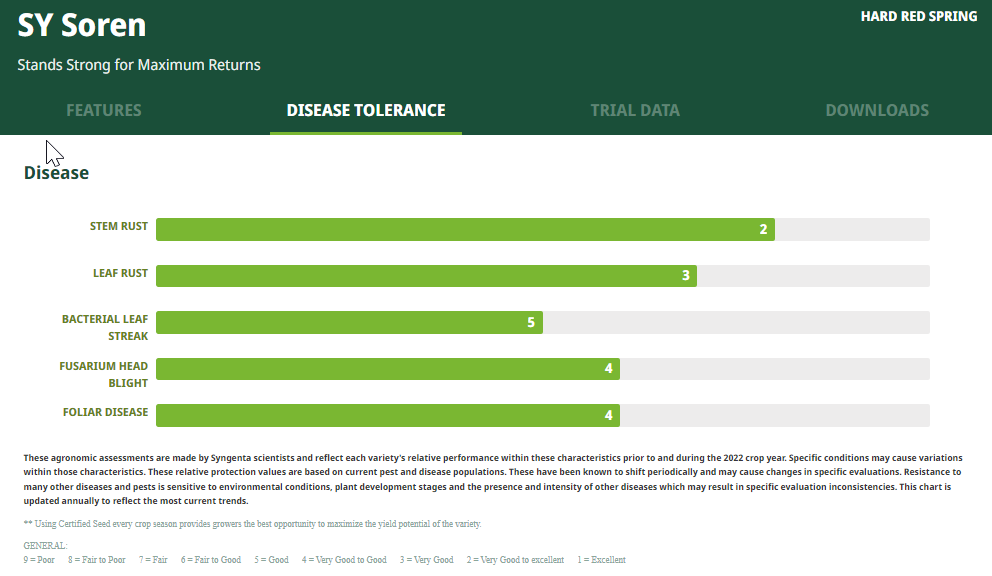Image resolution: width=992 pixels, height=576 pixels.
Task: Click the Certified Seed footnote text
Action: point(252,524)
